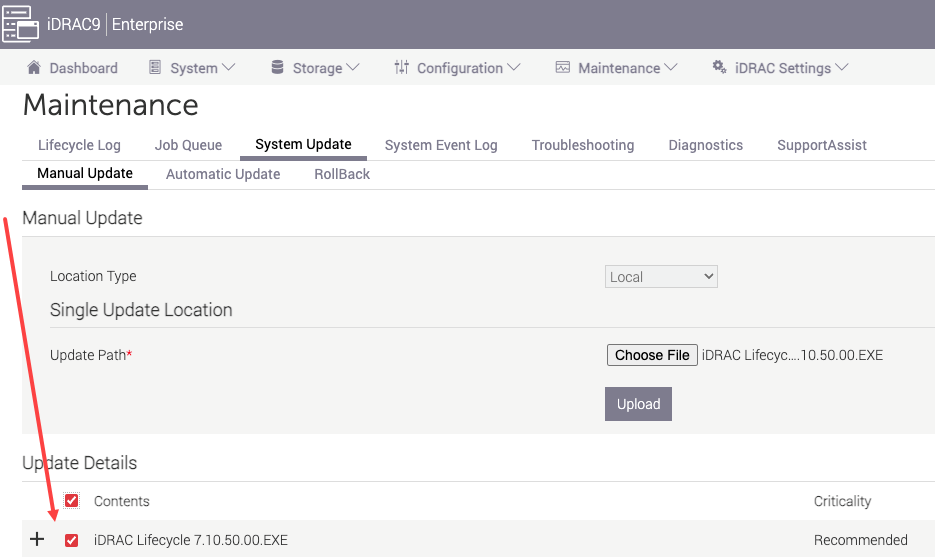Uncheck the iDRAC Lifecycle 7.10.50.00.EXE checkbox

tap(71, 540)
